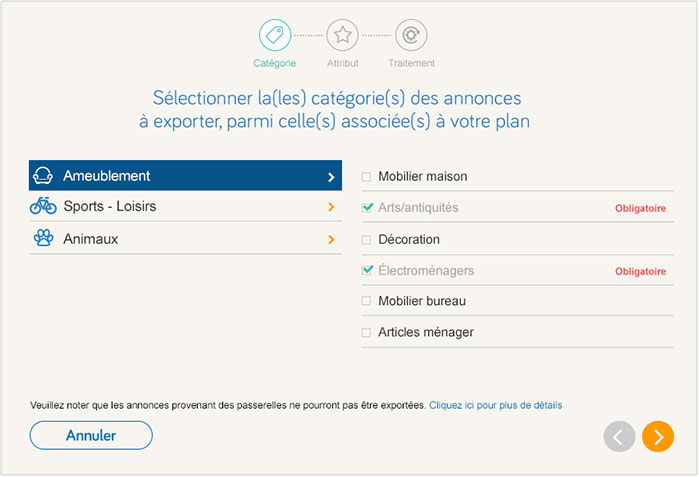Go back with the grey left arrow
Viewport: 699px width, 477px height.
coord(619,436)
